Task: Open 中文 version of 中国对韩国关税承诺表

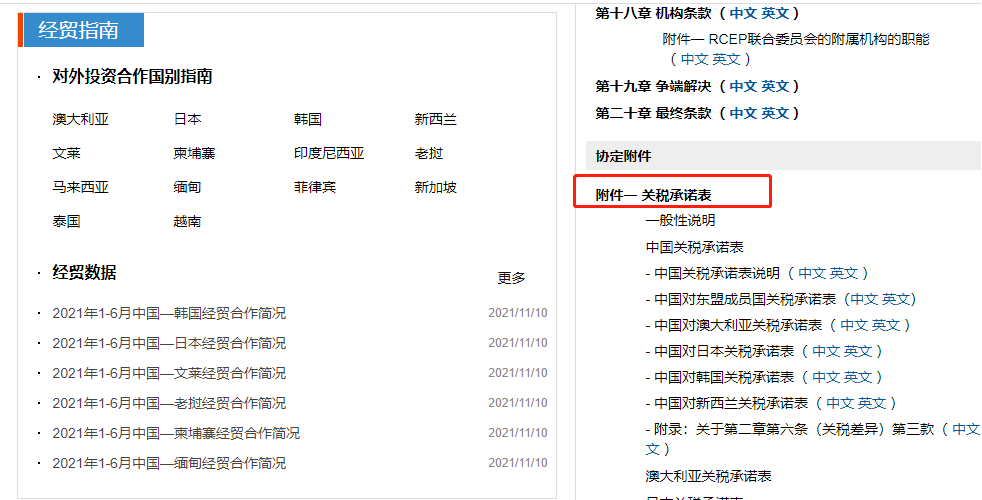Action: pos(826,377)
